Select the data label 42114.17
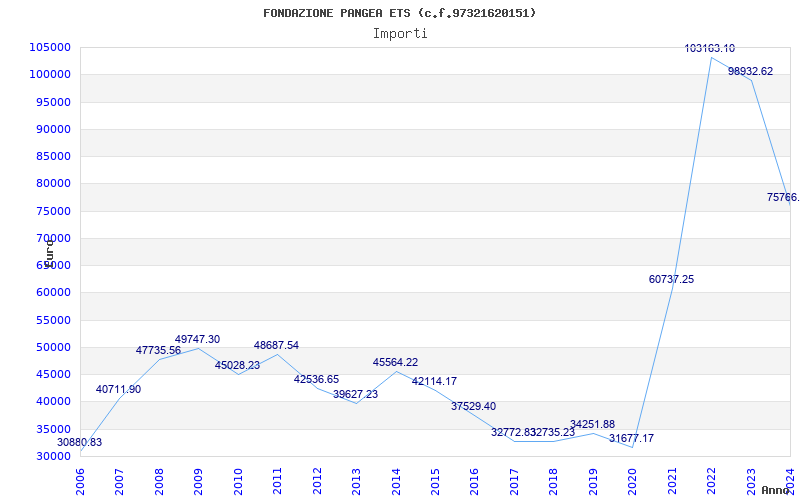 click(435, 381)
